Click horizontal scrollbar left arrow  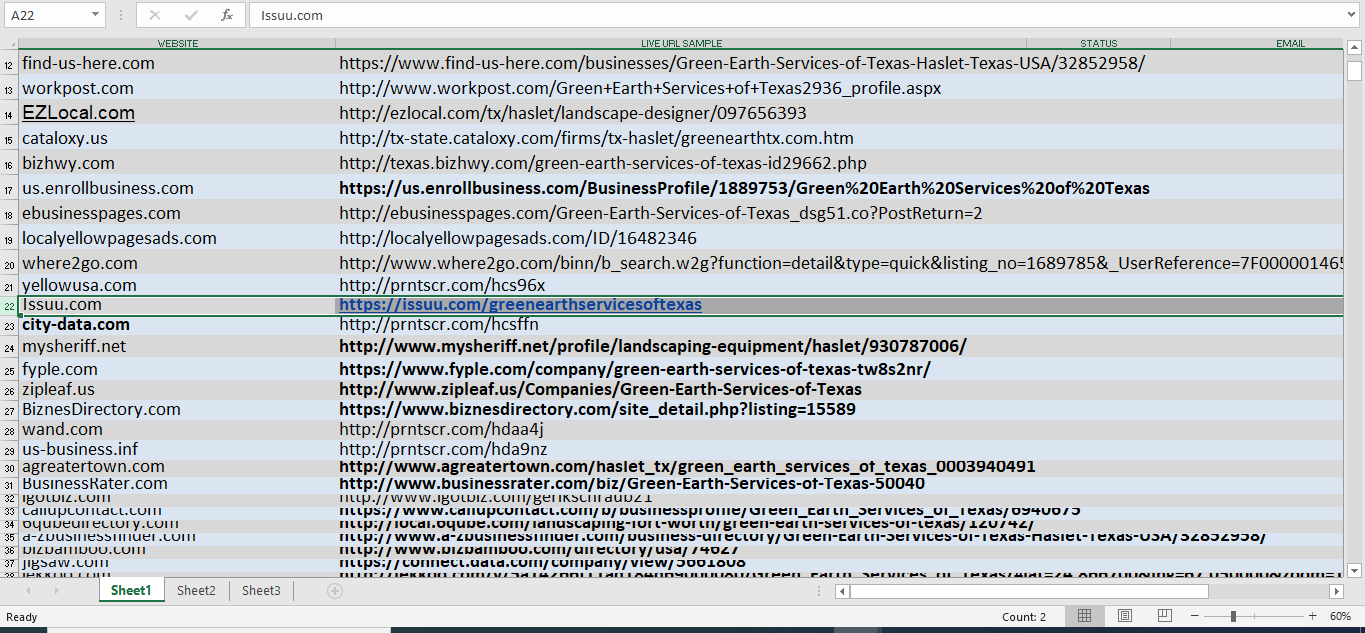(x=842, y=591)
